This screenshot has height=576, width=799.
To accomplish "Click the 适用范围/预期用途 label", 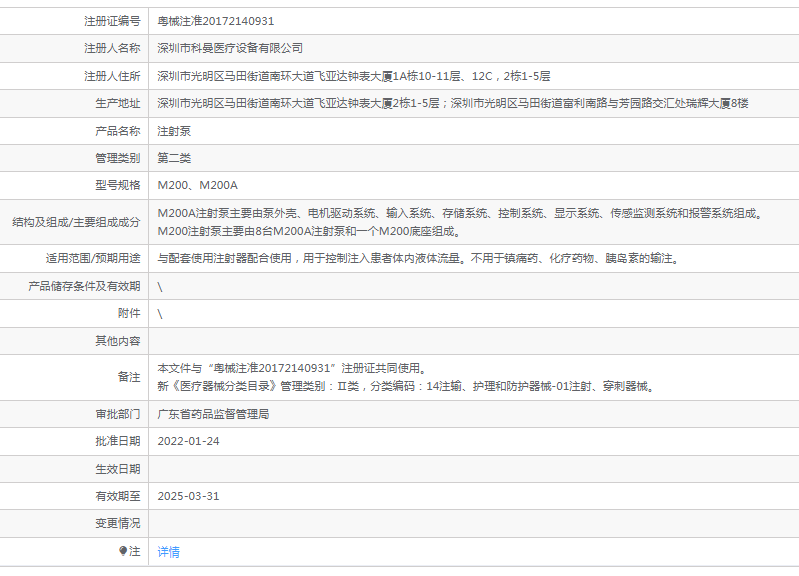I will coord(93,258).
